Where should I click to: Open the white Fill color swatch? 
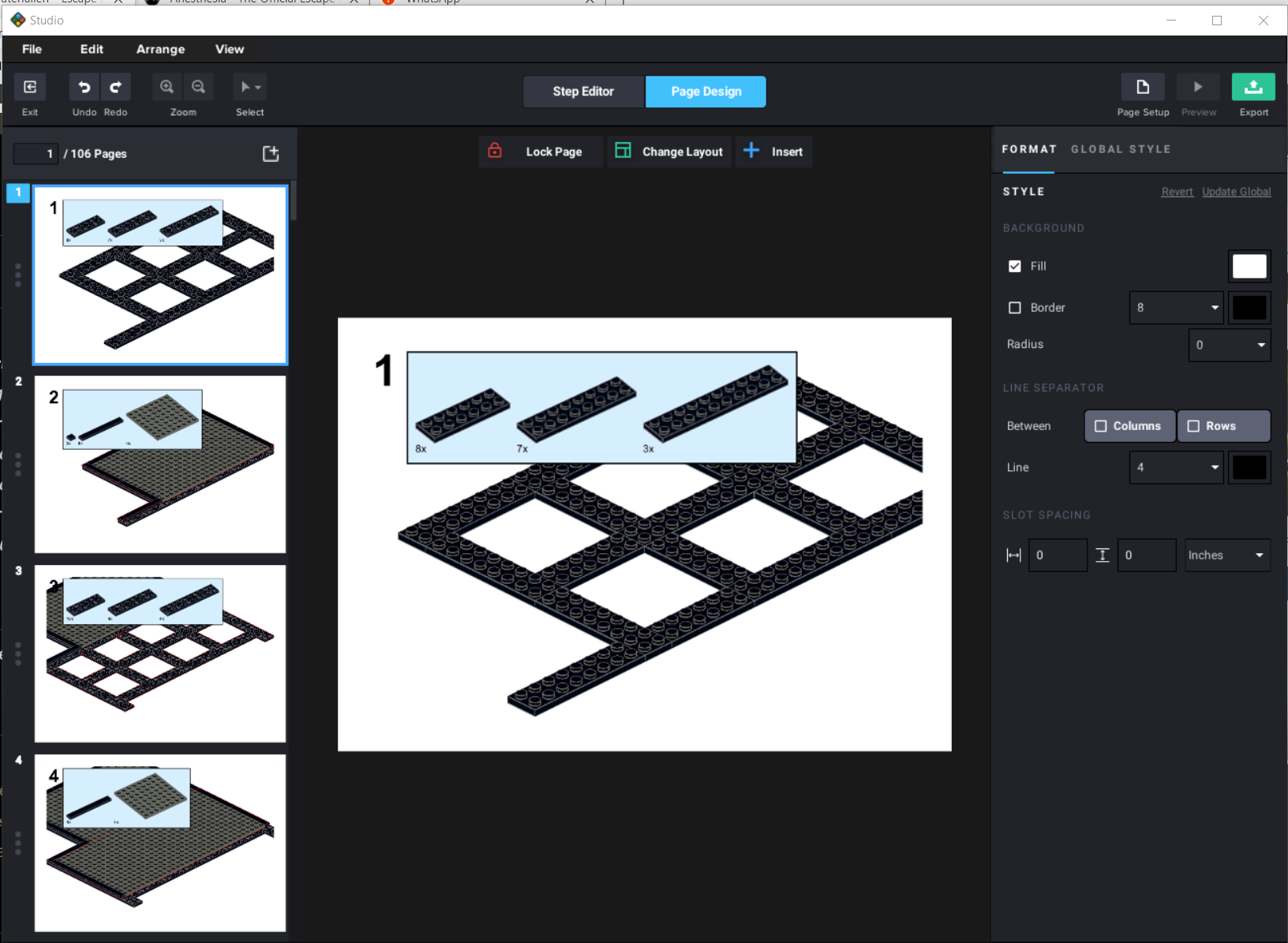(1249, 267)
